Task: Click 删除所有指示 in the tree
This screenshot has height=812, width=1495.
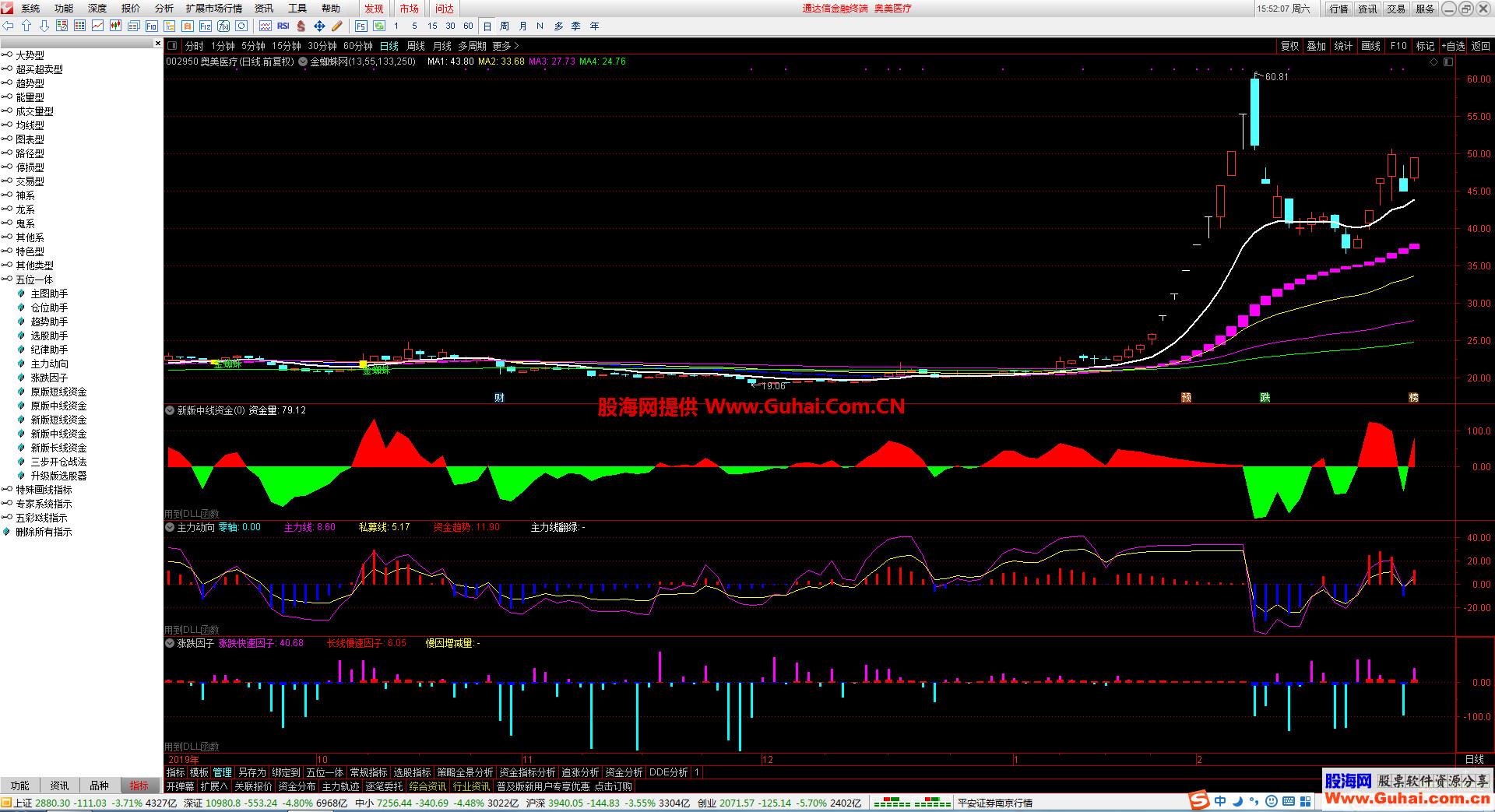Action: tap(44, 532)
